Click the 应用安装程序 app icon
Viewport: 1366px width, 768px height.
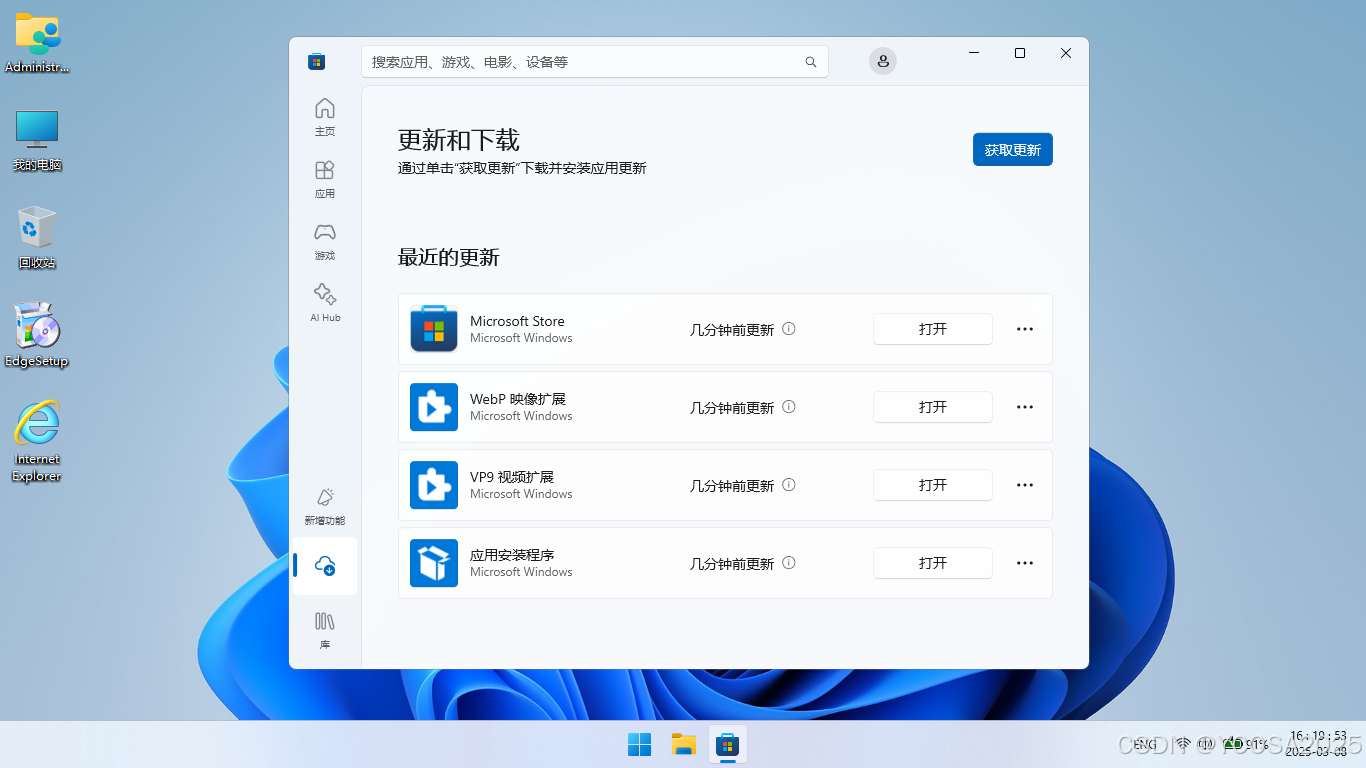point(434,563)
